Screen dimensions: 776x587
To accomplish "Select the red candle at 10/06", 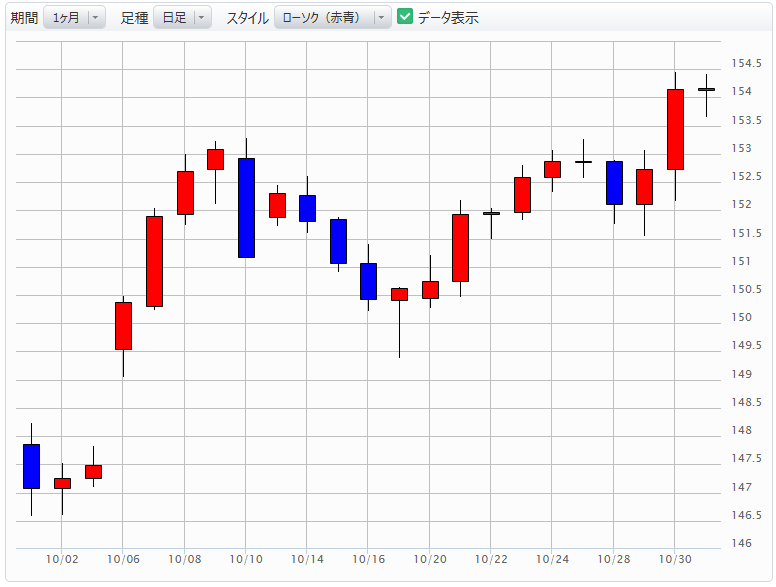I will (x=123, y=325).
